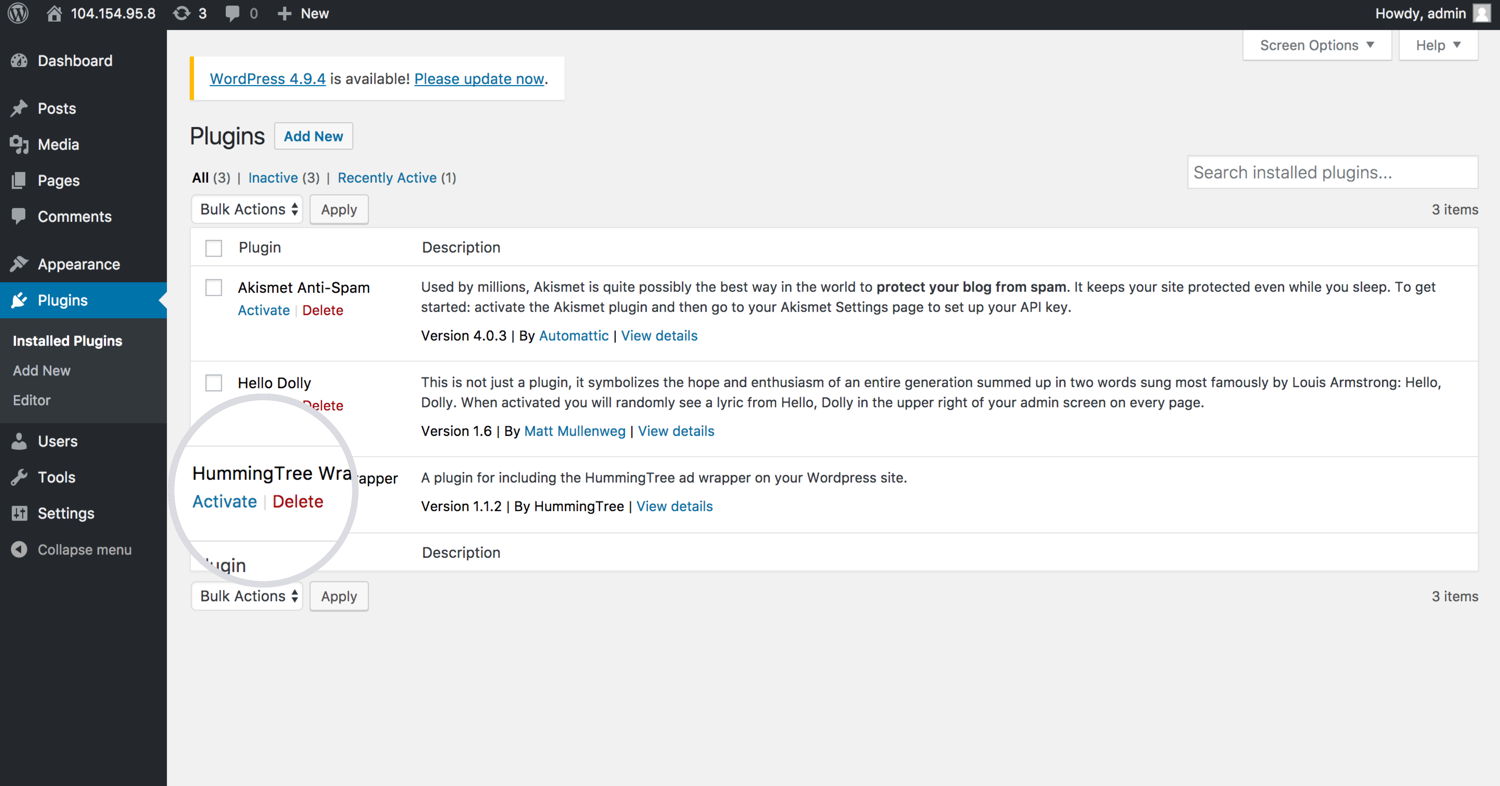Open the plugin Editor submenu item

point(32,400)
